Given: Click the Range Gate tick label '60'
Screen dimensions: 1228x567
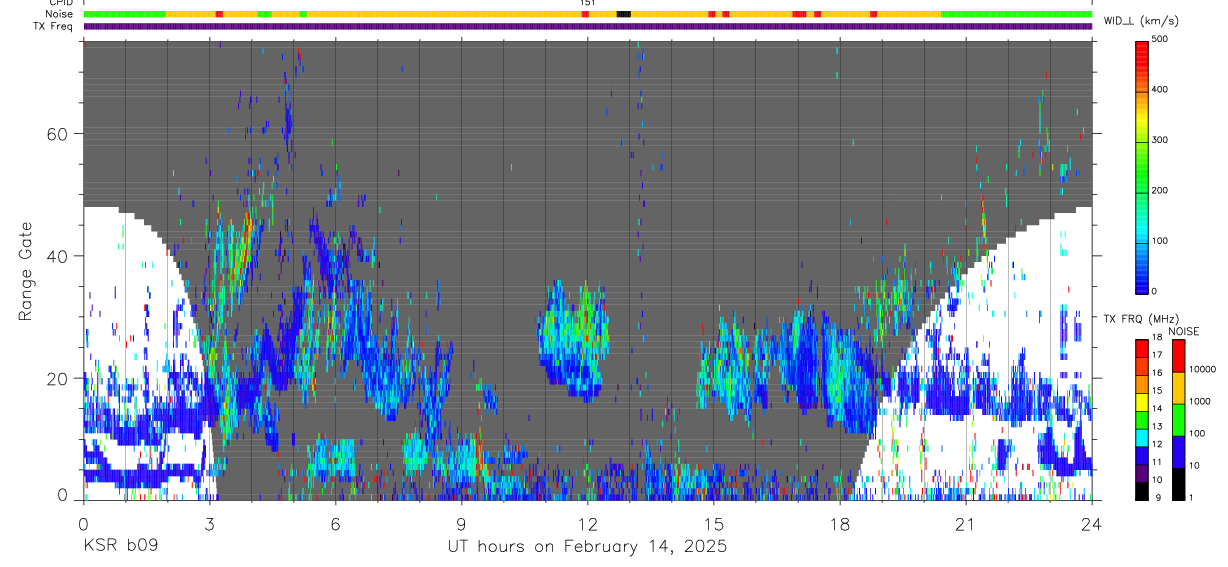Looking at the screenshot, I should (58, 133).
